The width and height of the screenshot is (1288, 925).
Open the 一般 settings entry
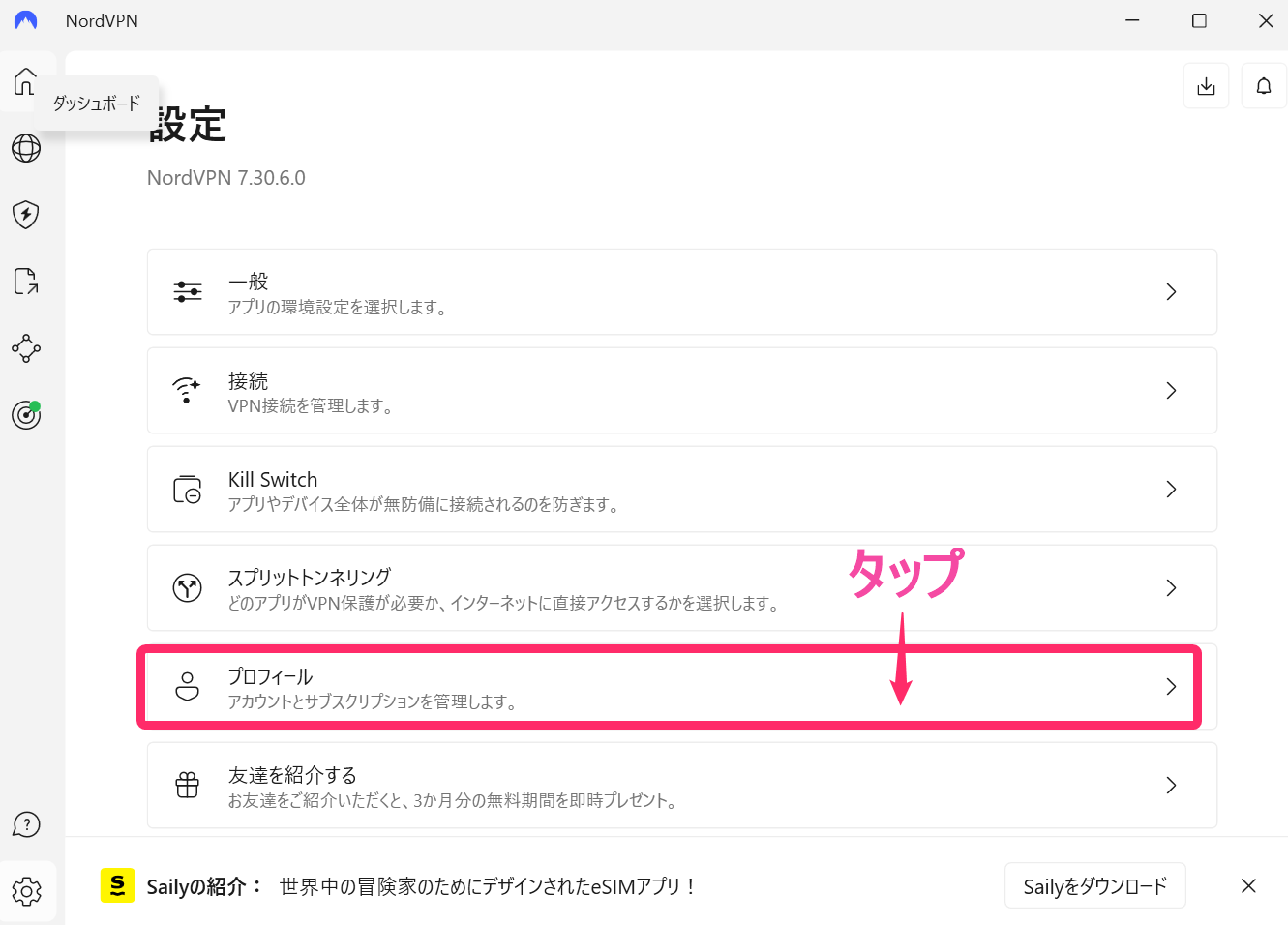coord(682,292)
